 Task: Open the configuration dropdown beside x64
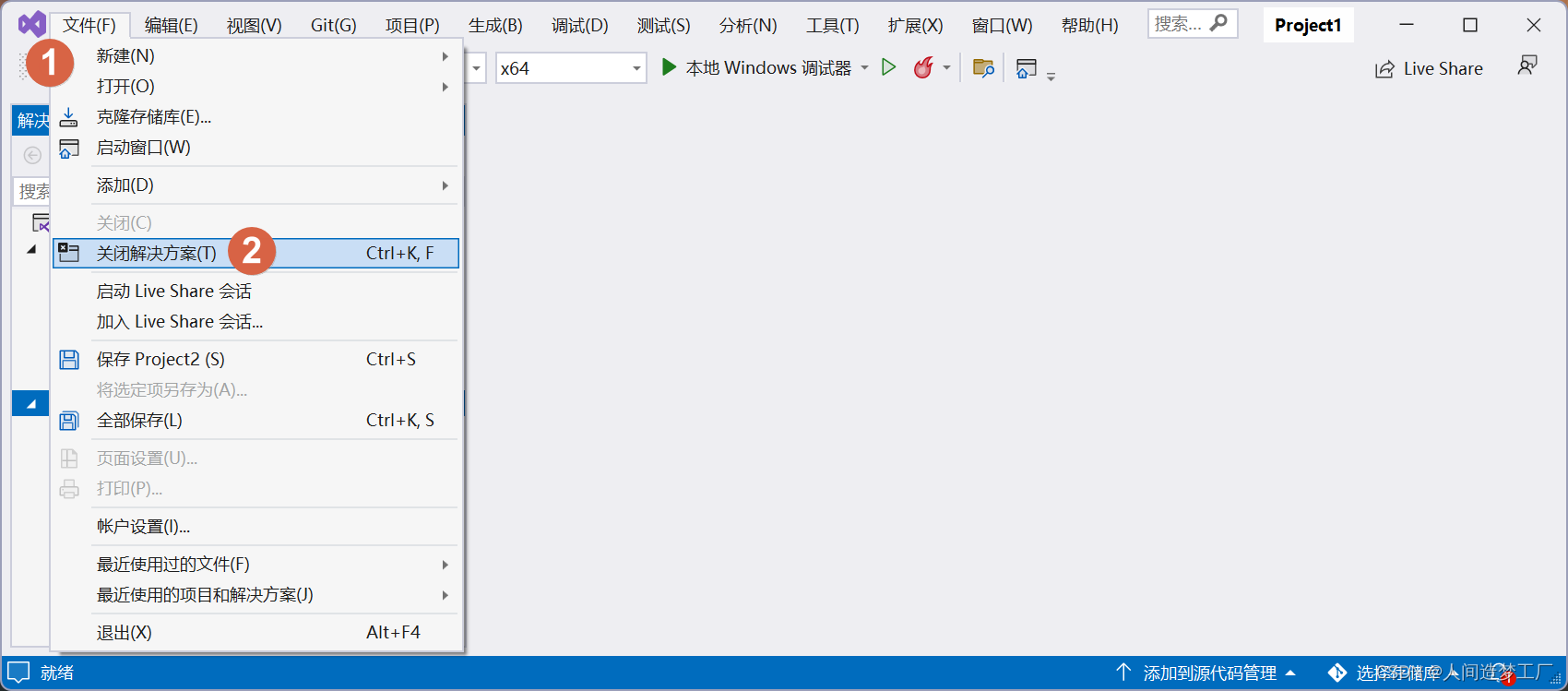point(476,68)
